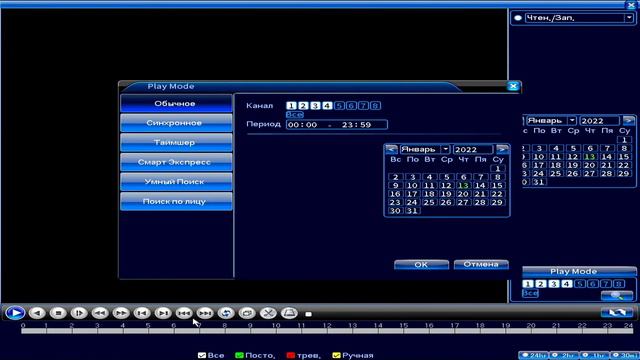Screen dimensions: 640x360
Task: Click the reverse playback button
Action: coord(37,313)
